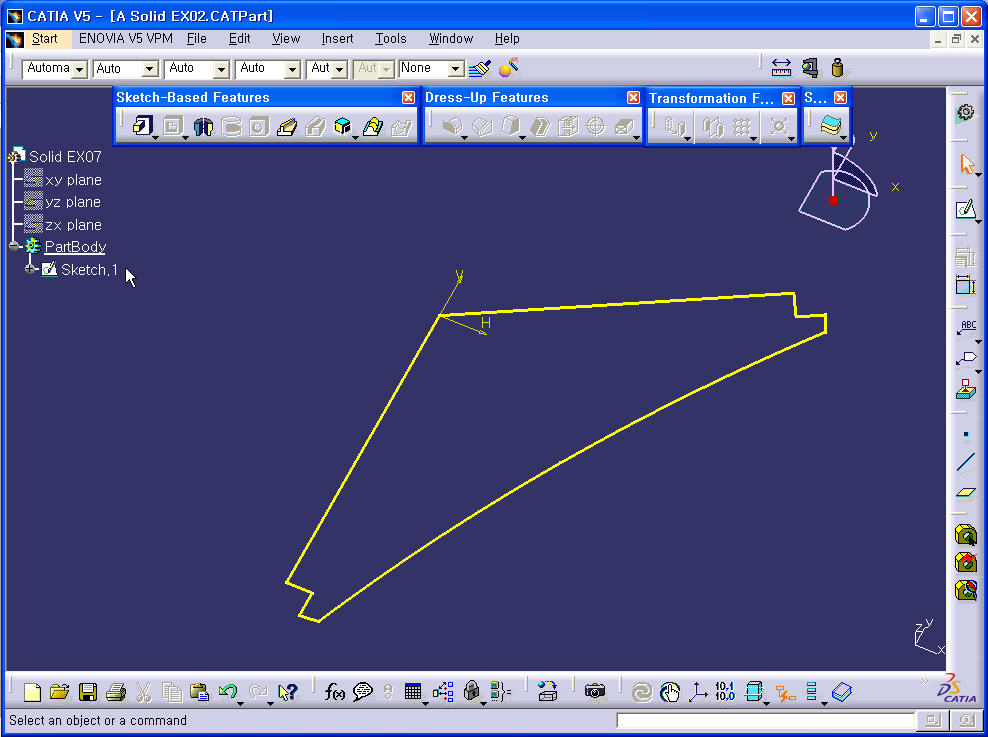Image resolution: width=988 pixels, height=737 pixels.
Task: Expand the Sketch.1 tree node
Action: pos(31,270)
